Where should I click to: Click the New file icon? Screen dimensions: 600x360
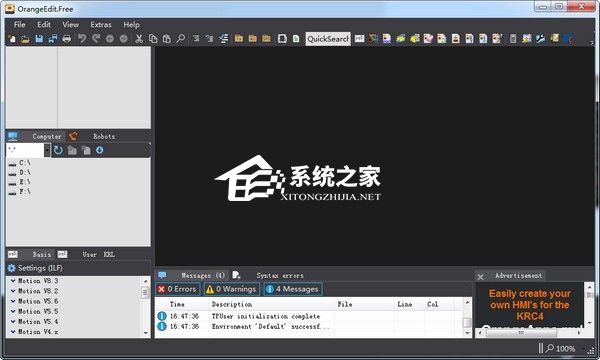pyautogui.click(x=12, y=39)
